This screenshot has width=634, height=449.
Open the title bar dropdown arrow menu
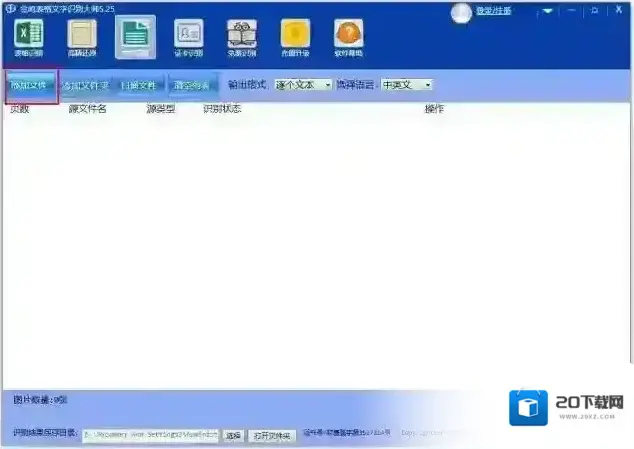click(x=547, y=11)
